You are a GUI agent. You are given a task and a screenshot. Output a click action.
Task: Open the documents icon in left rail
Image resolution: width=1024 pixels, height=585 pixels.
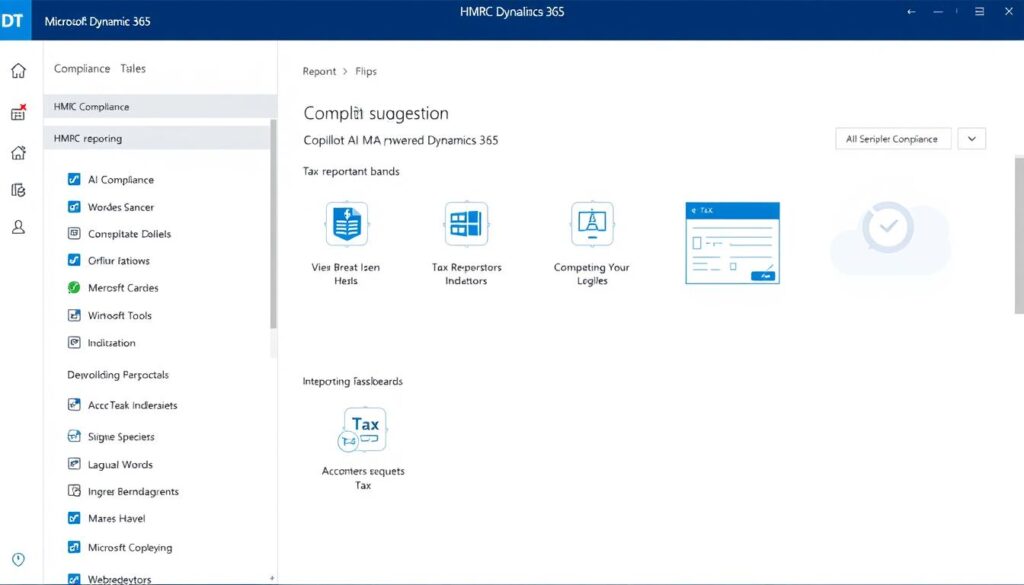coord(18,190)
